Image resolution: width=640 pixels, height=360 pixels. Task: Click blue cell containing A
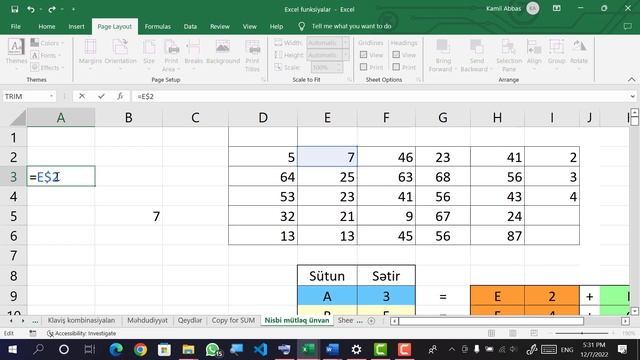327,296
